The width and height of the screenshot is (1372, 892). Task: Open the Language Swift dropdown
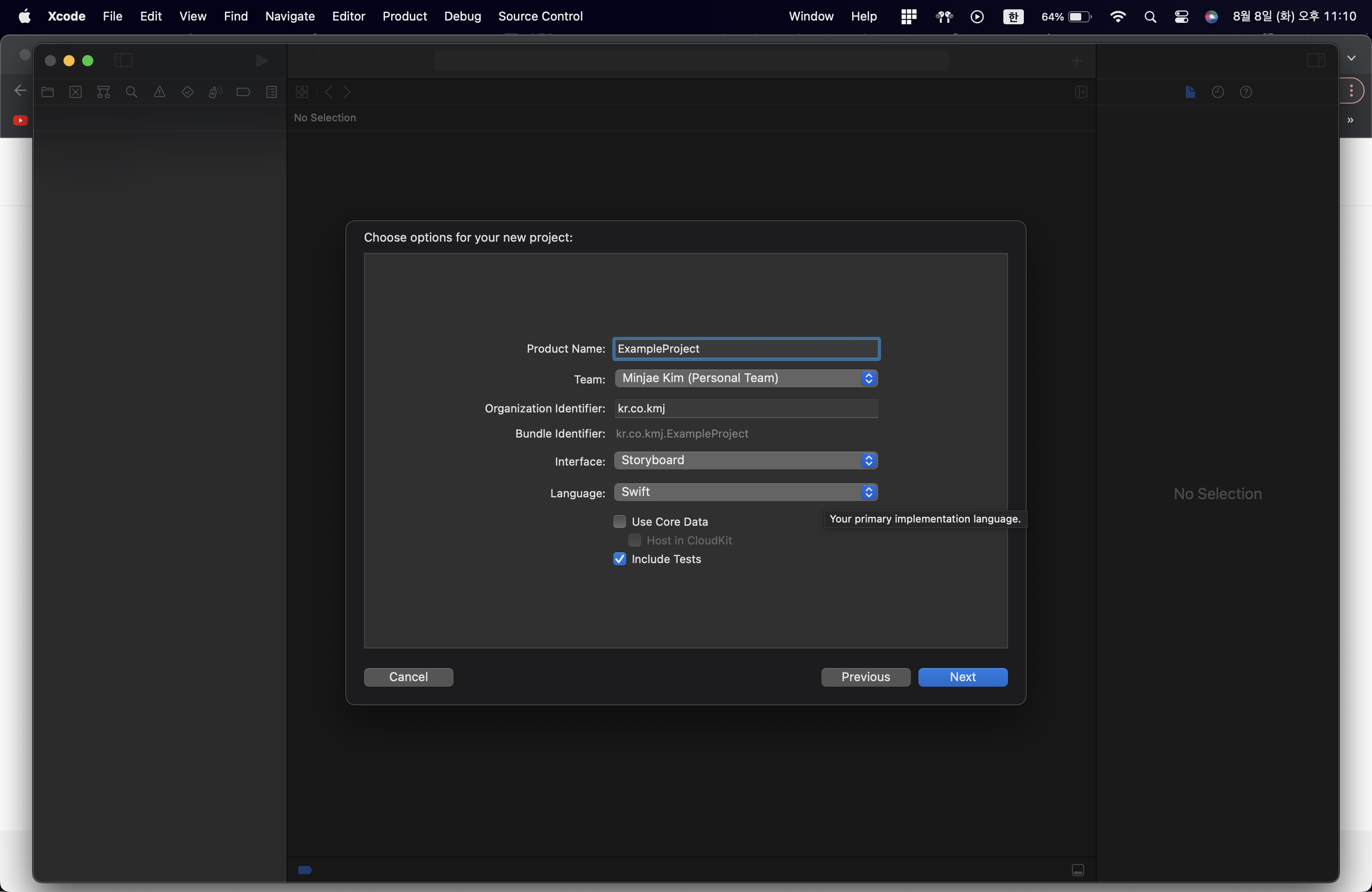point(746,492)
